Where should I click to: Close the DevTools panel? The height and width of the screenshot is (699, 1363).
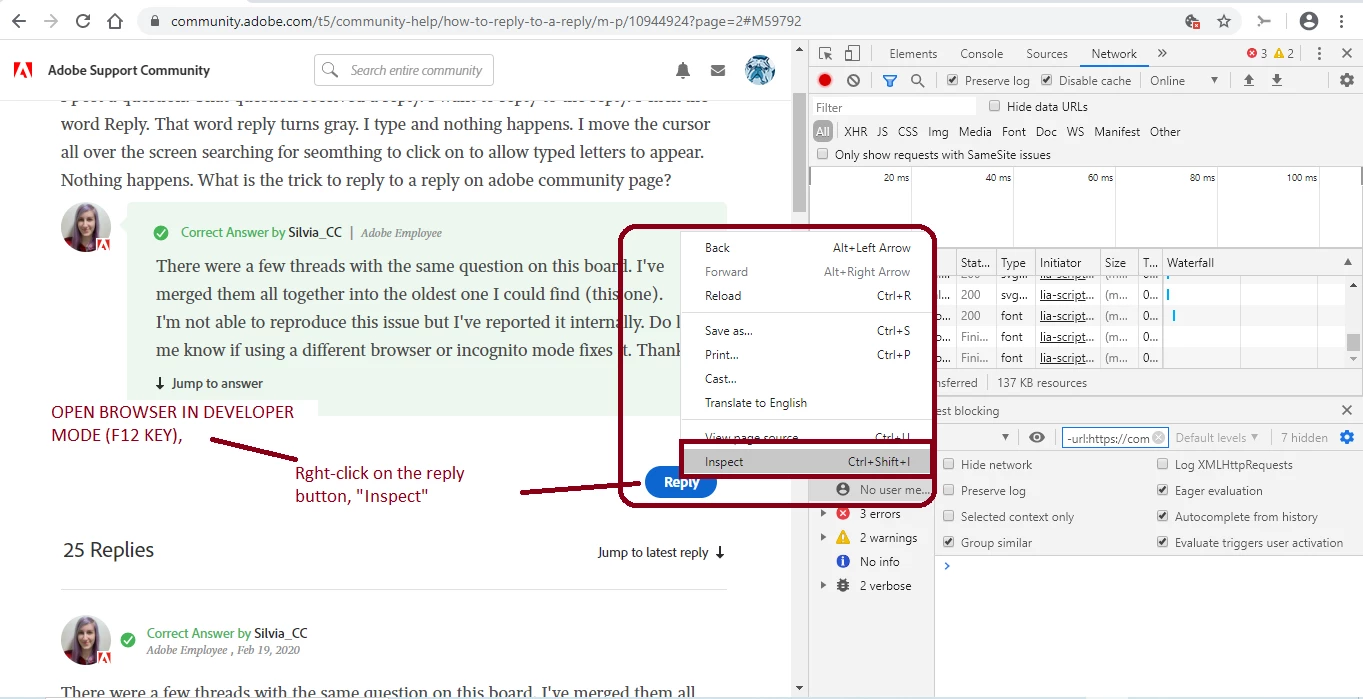pos(1347,54)
